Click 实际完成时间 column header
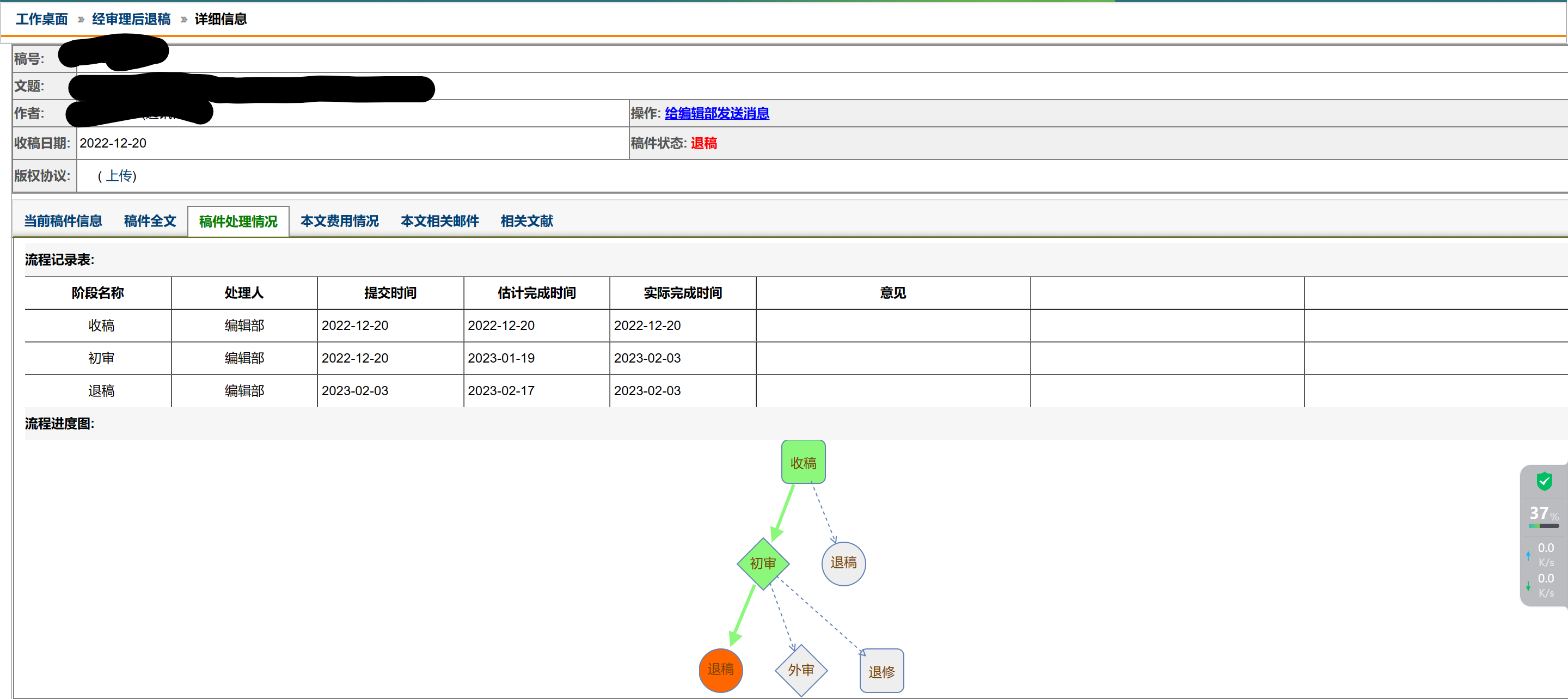 click(x=682, y=293)
